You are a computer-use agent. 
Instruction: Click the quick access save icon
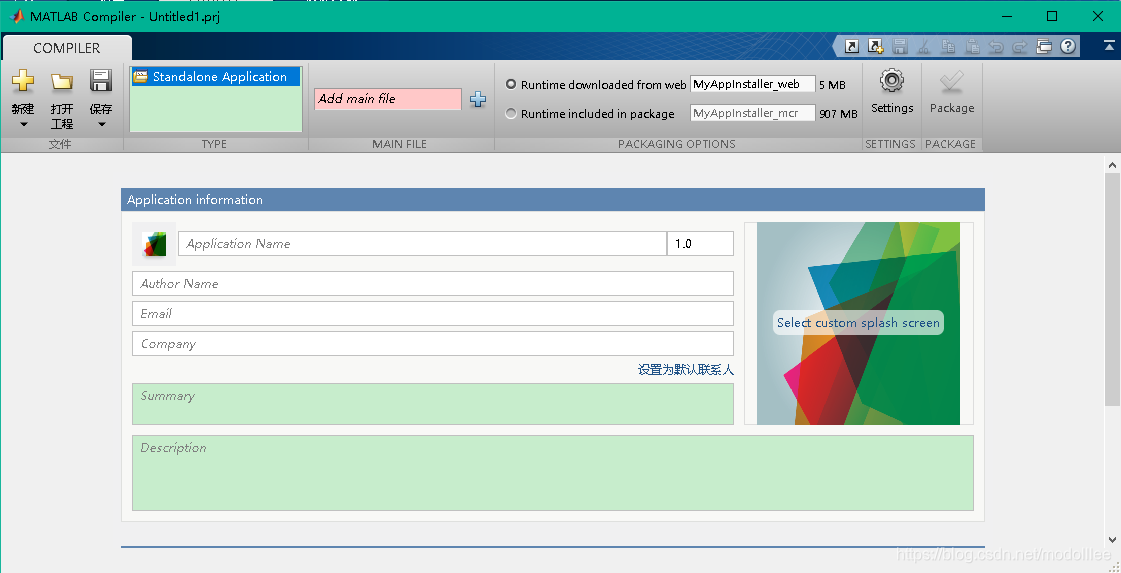[x=900, y=46]
